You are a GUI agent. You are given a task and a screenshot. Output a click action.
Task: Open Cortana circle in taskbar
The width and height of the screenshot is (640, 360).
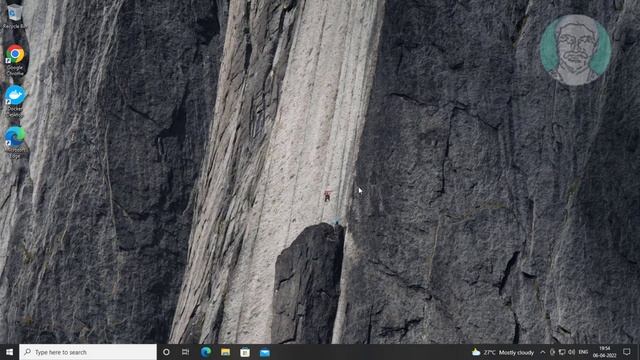coord(166,352)
